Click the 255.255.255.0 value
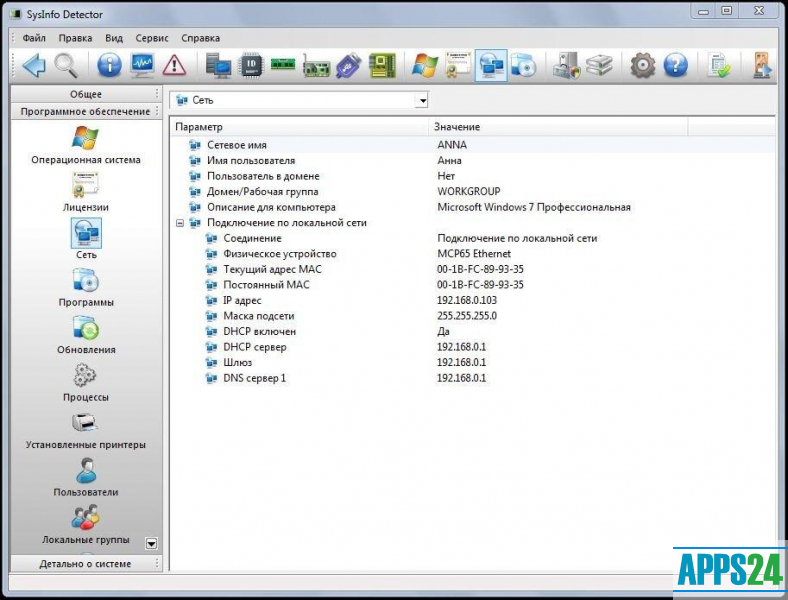 click(x=467, y=316)
